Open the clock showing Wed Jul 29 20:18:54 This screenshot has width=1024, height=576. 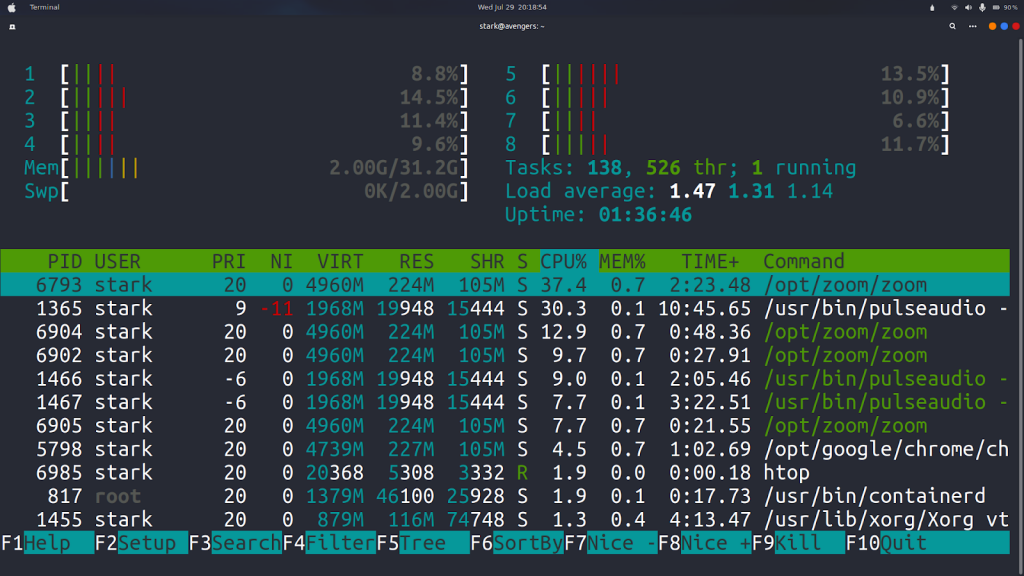click(512, 7)
